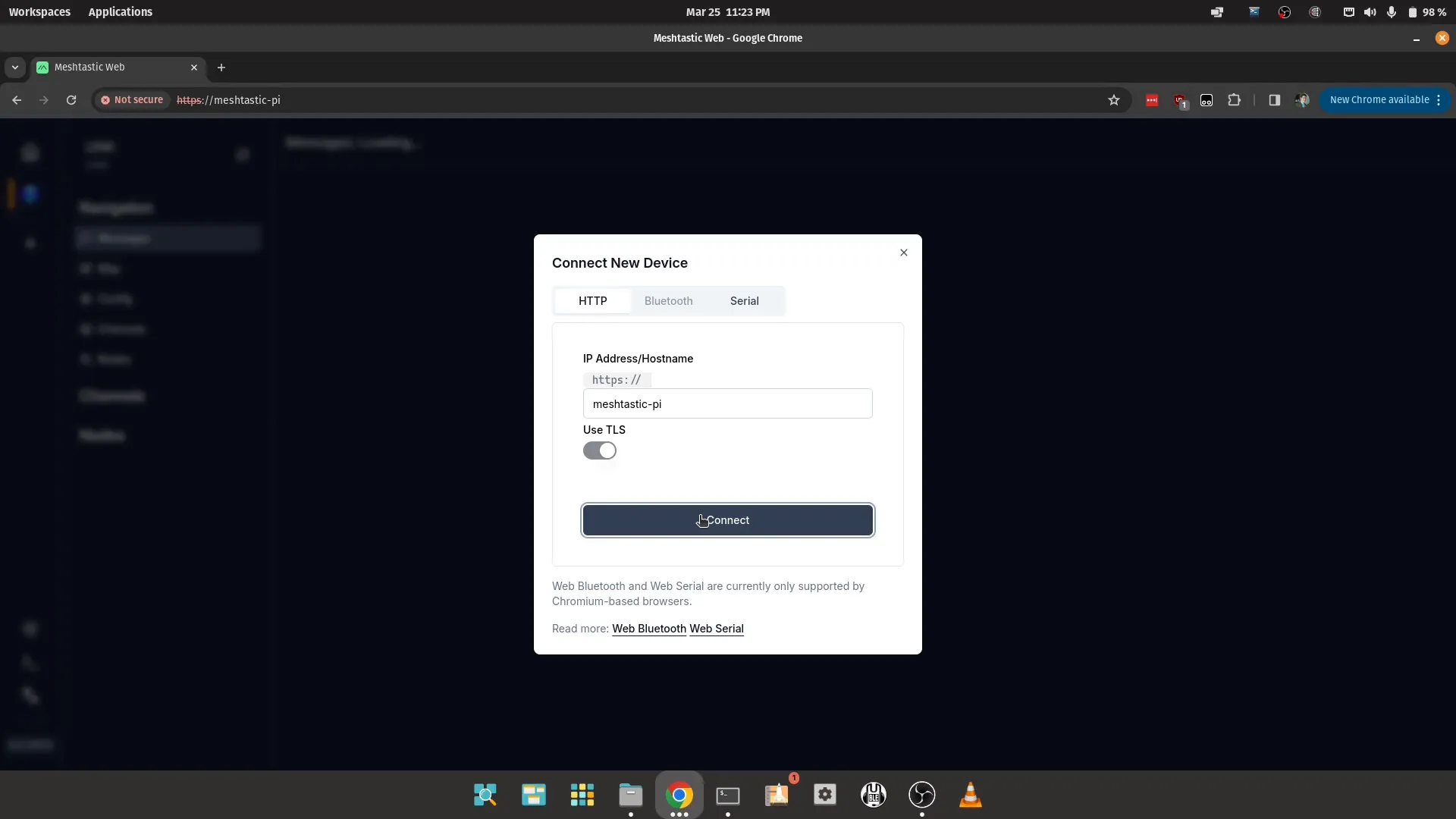Screen dimensions: 1456x819
Task: Open the applications grid in dock
Action: (582, 795)
